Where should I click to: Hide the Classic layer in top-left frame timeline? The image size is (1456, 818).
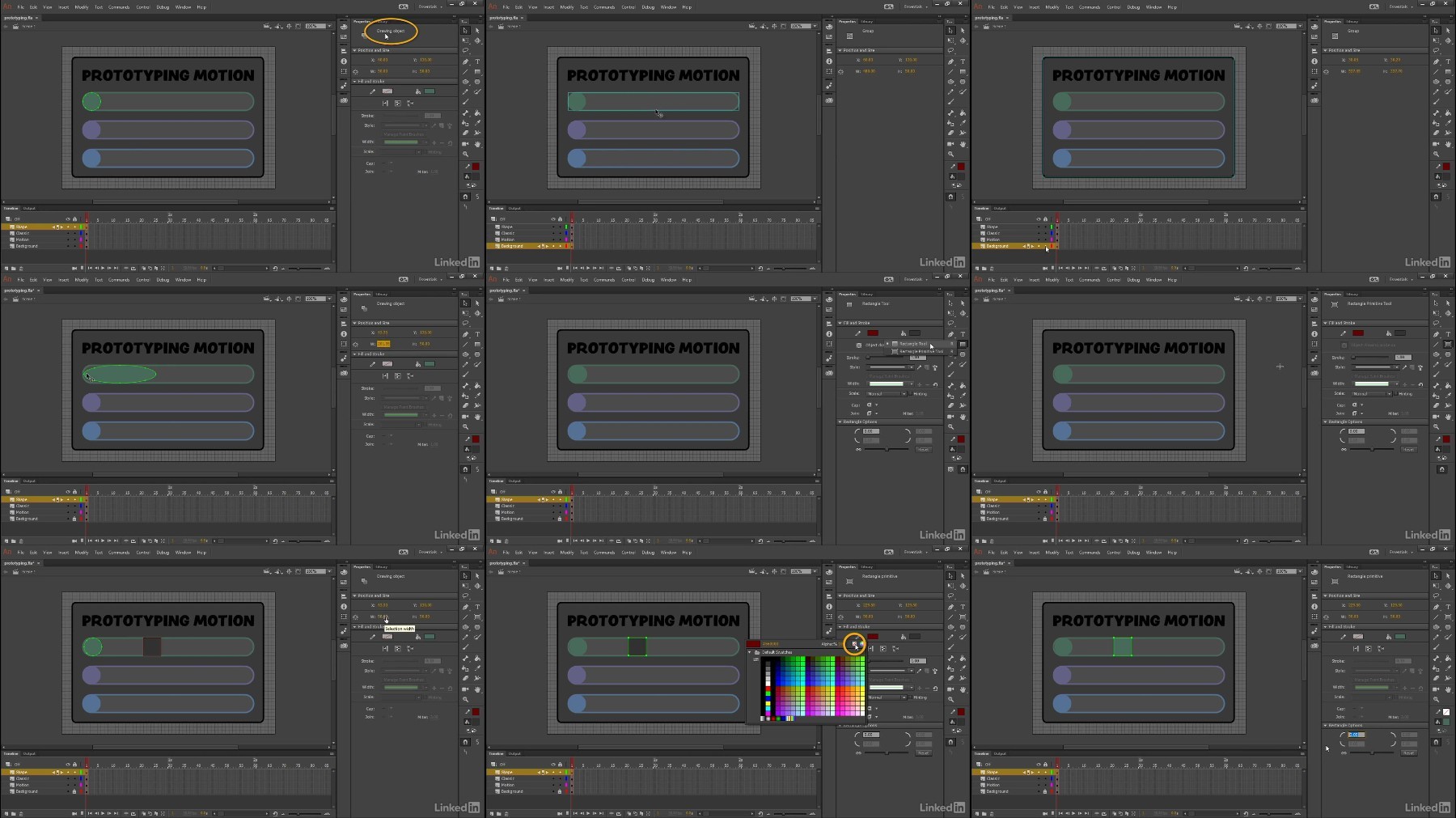coord(68,233)
